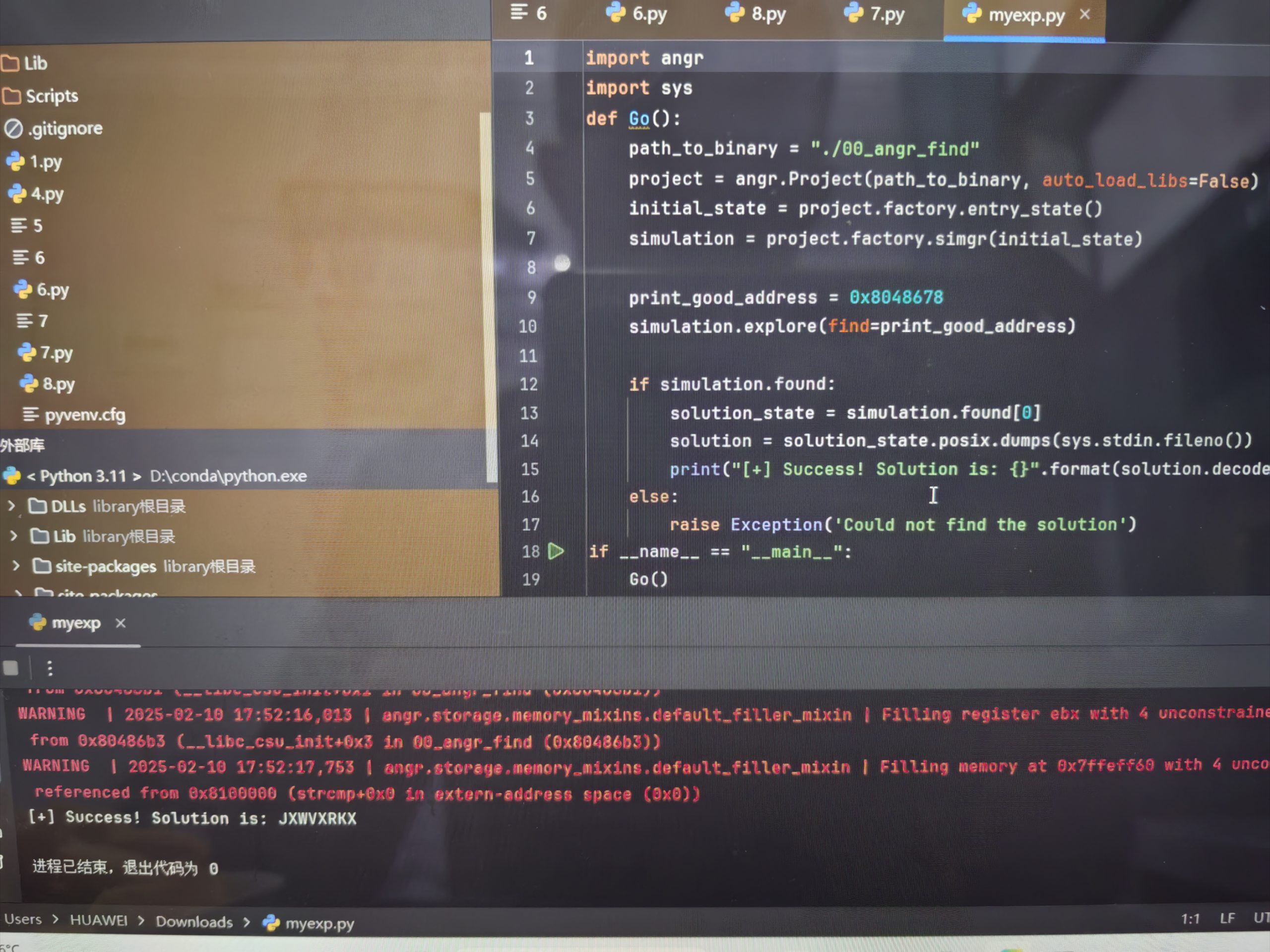Open 7.py in the project tree
This screenshot has width=1270, height=952.
point(45,353)
